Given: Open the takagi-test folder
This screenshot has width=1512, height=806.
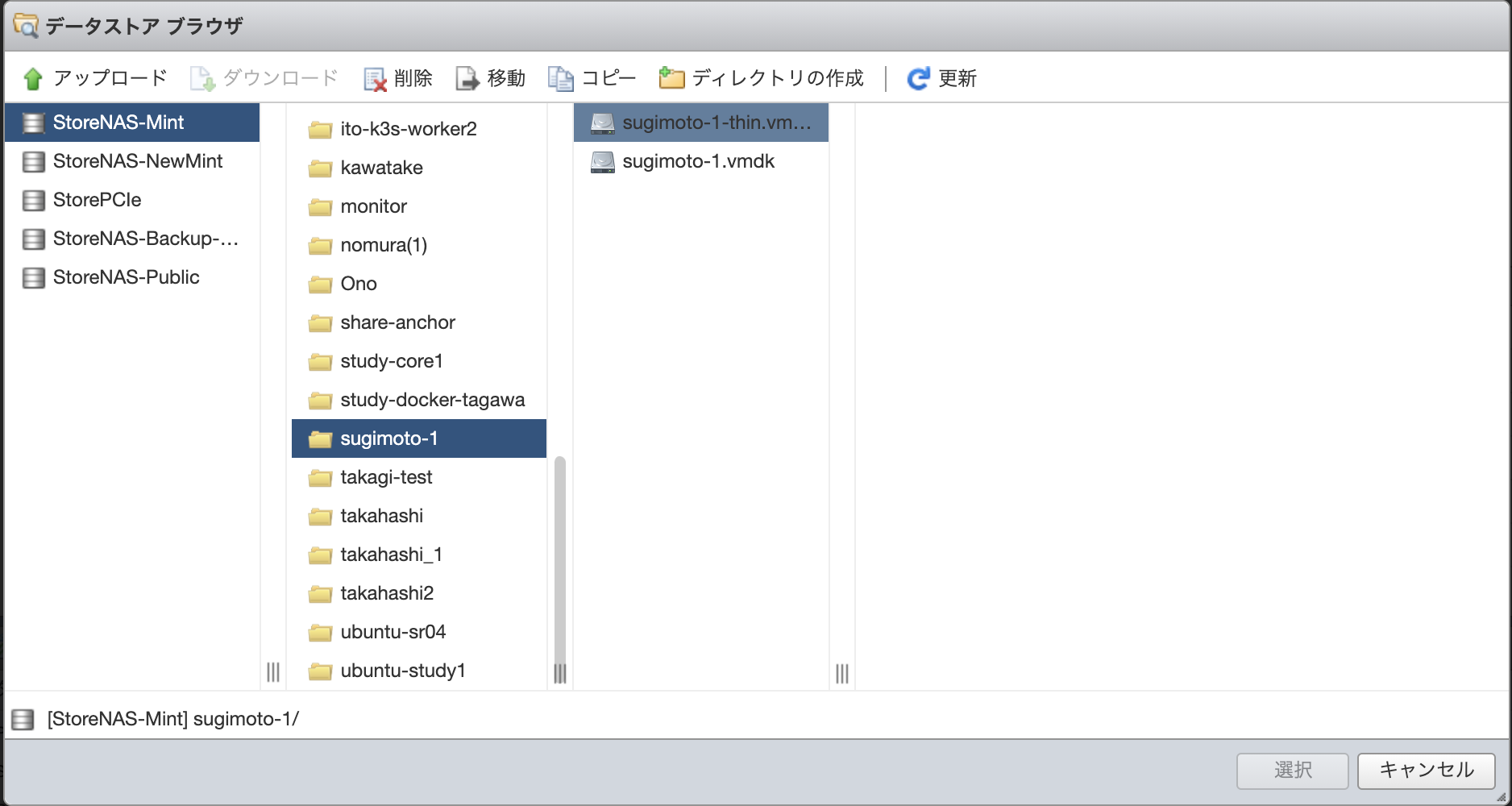Looking at the screenshot, I should tap(386, 477).
